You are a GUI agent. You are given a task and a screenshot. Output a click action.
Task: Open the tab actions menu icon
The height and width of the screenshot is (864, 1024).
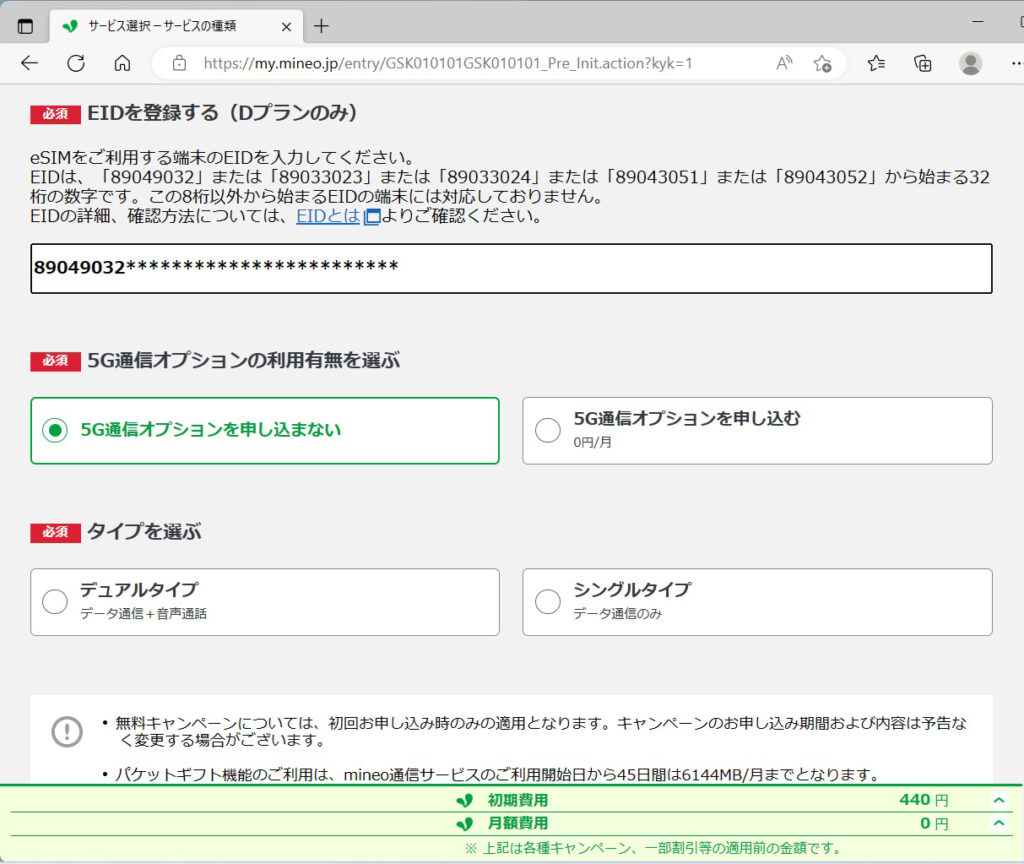coord(25,26)
